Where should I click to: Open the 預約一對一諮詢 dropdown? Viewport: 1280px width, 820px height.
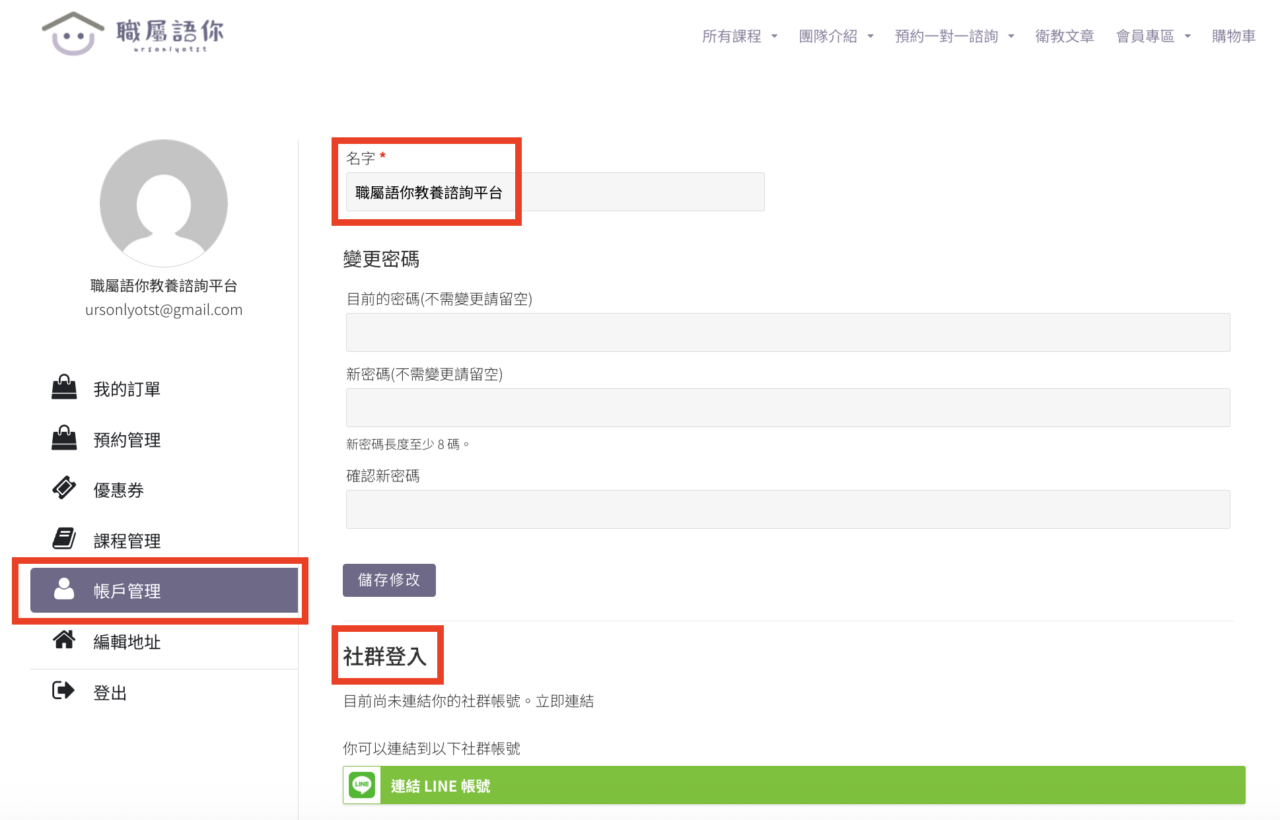[x=954, y=36]
